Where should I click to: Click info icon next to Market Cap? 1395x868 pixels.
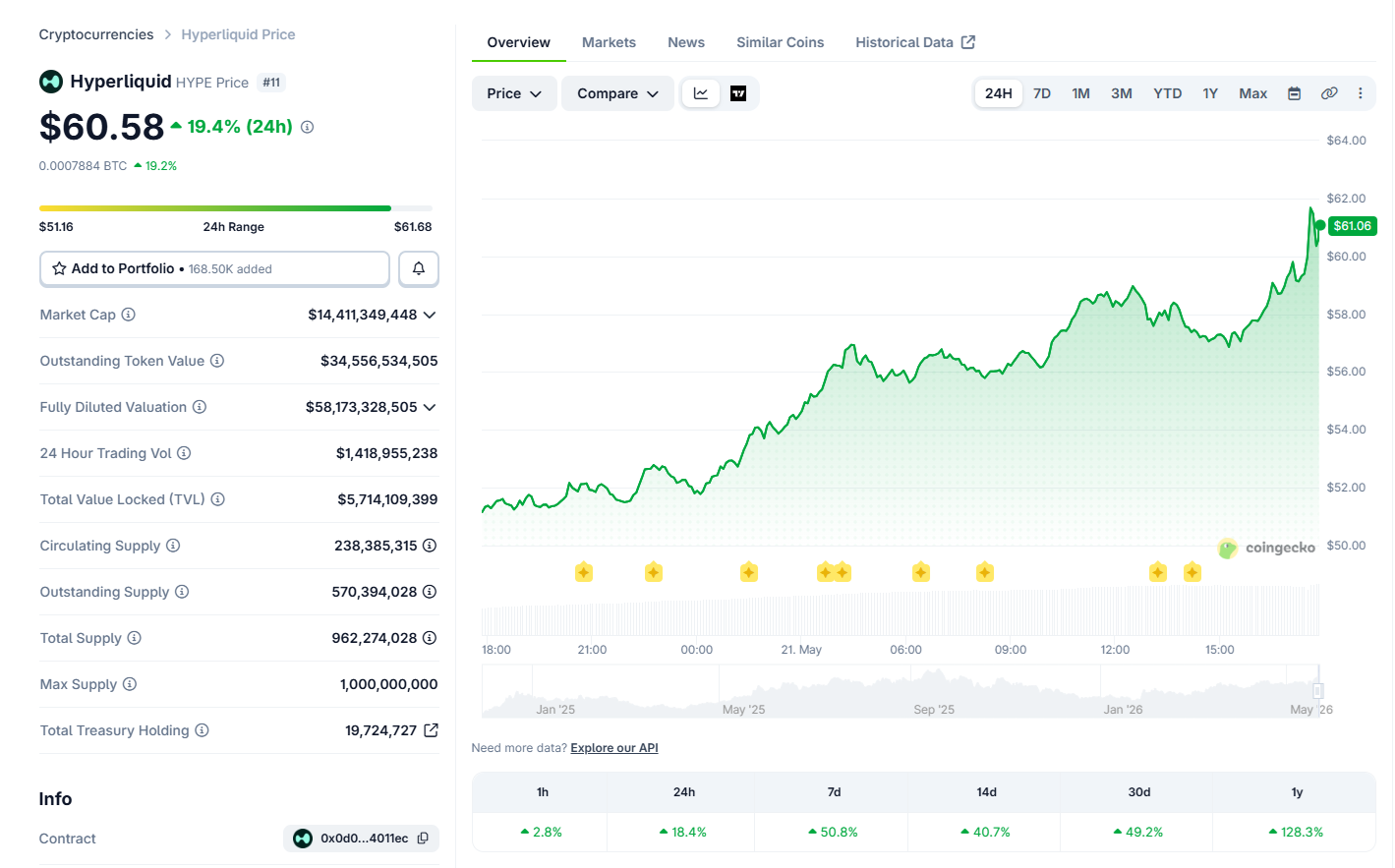coord(128,315)
